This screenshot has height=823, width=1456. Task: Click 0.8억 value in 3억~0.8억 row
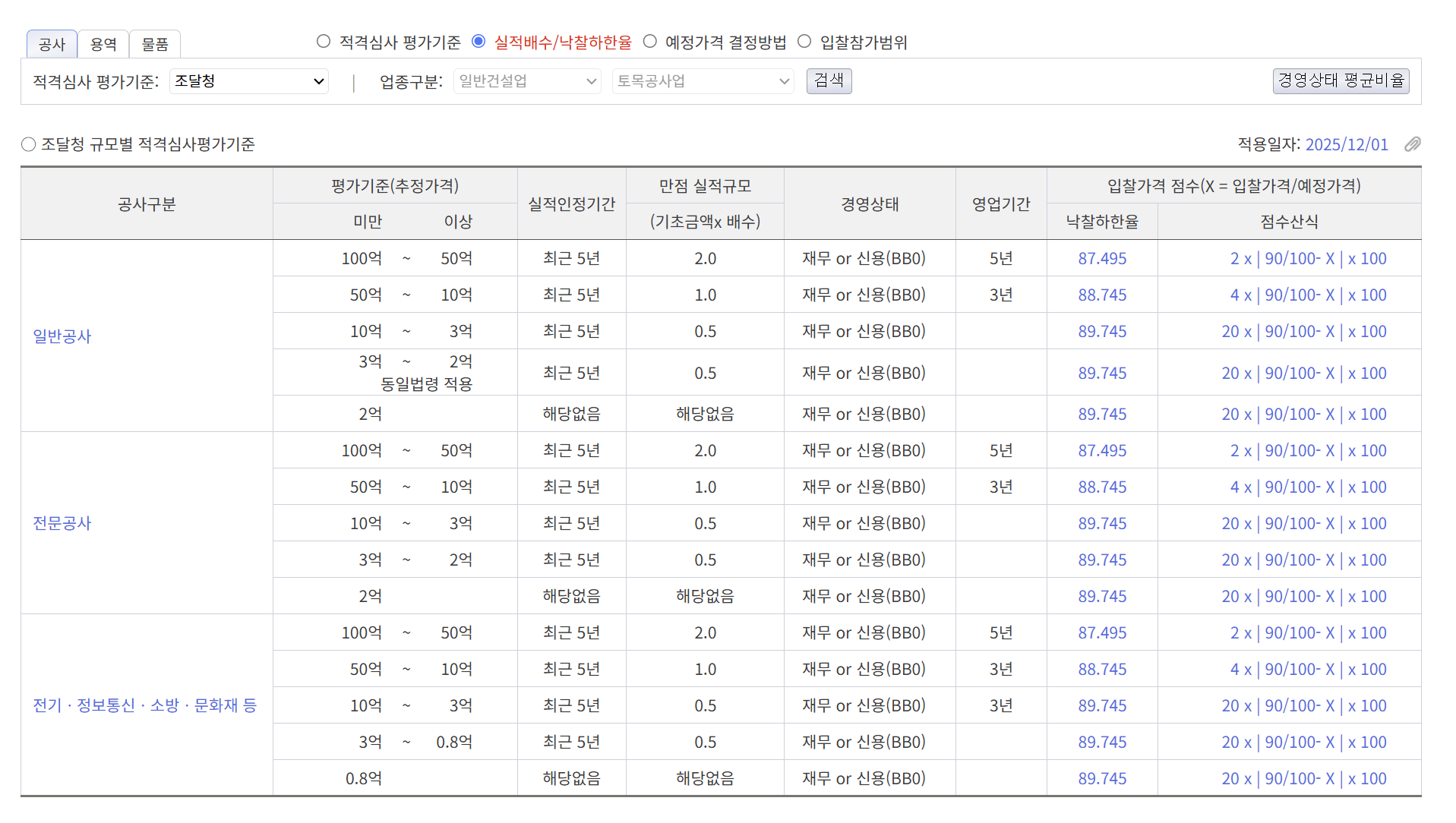(x=454, y=743)
